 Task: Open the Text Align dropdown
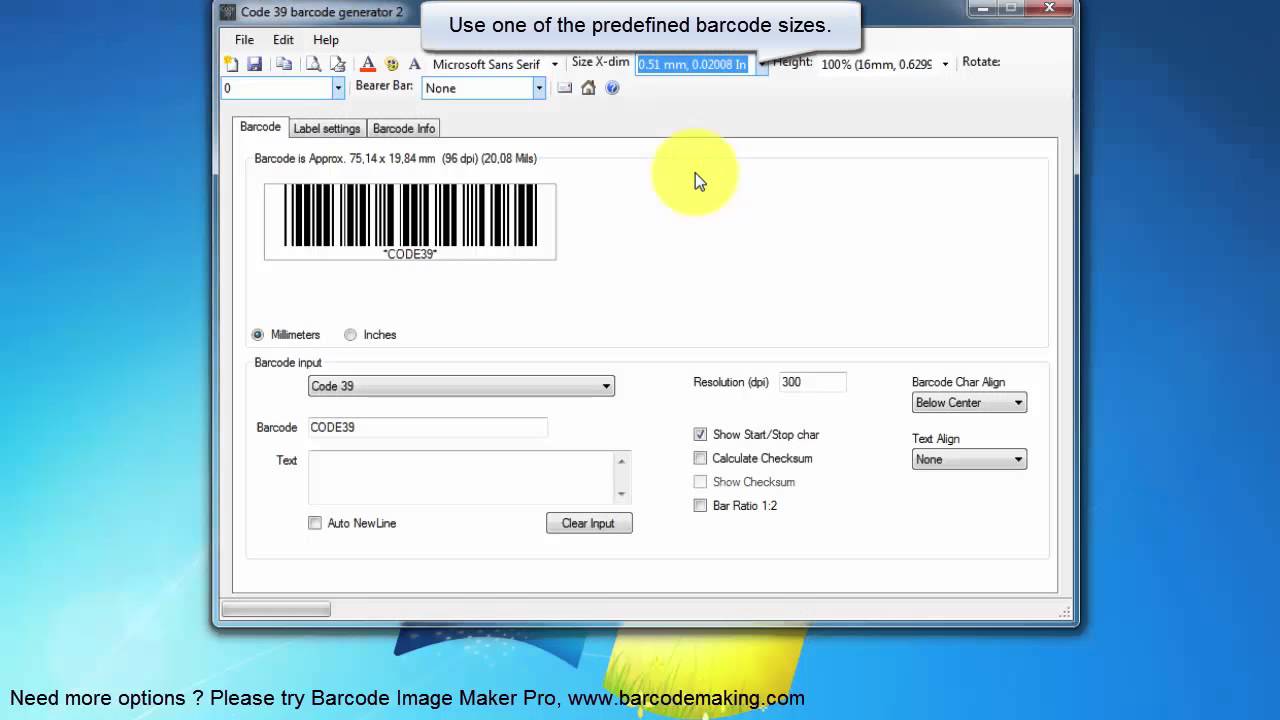pos(969,460)
